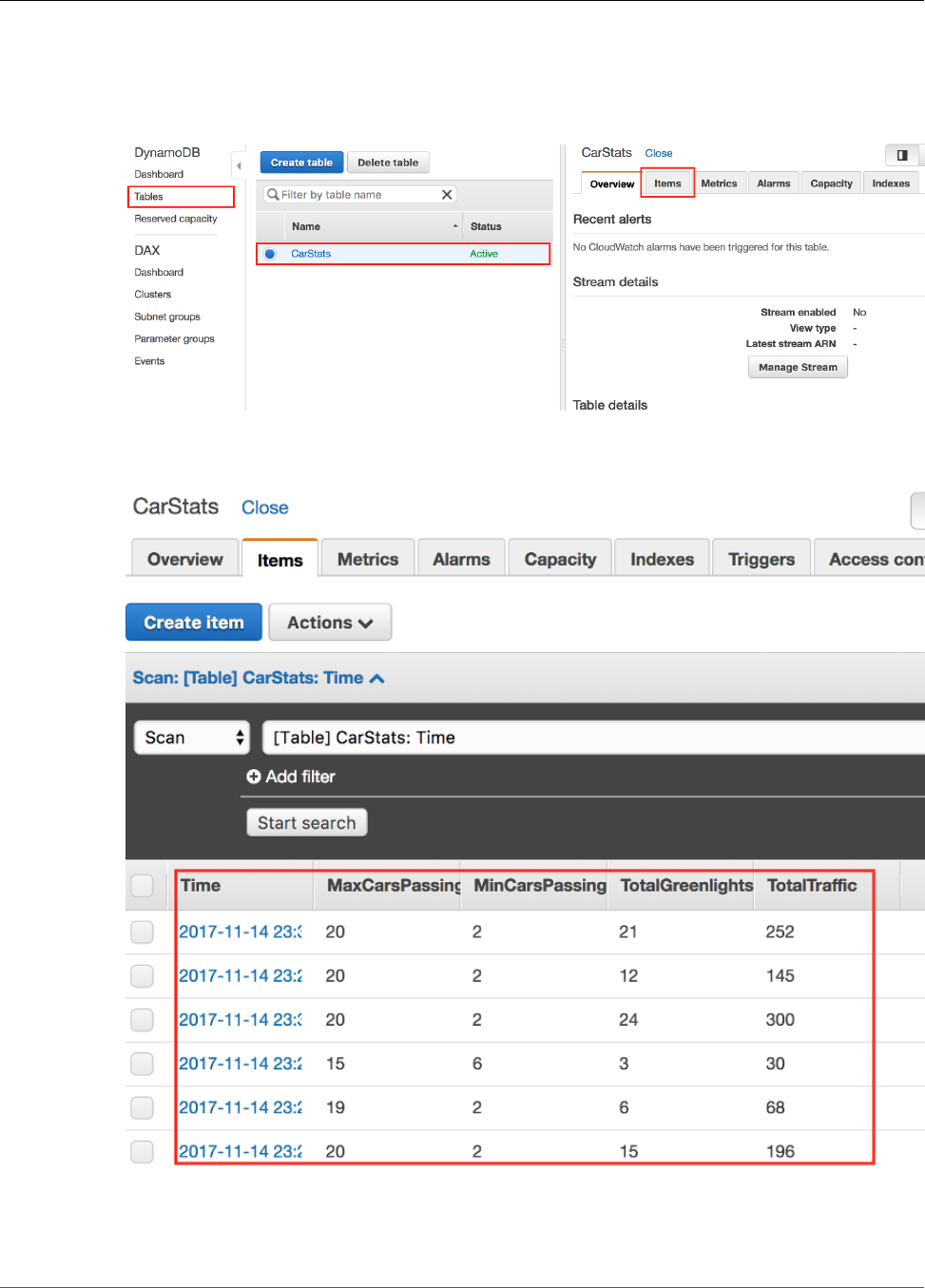Click the Start search button
The height and width of the screenshot is (1288, 925).
point(306,822)
